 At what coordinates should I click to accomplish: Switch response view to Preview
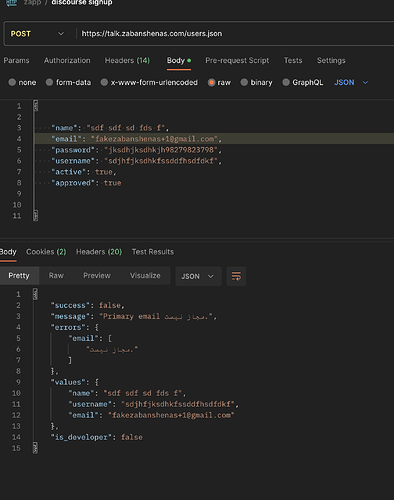[97, 276]
